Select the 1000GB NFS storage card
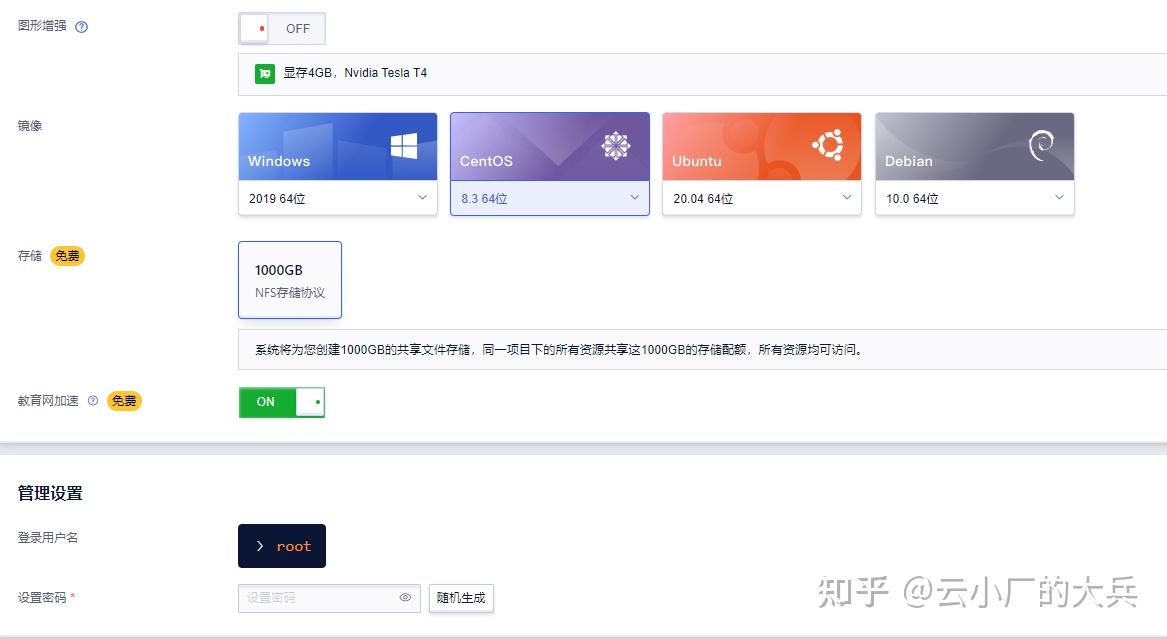Screen dimensions: 1167x639 (289, 279)
